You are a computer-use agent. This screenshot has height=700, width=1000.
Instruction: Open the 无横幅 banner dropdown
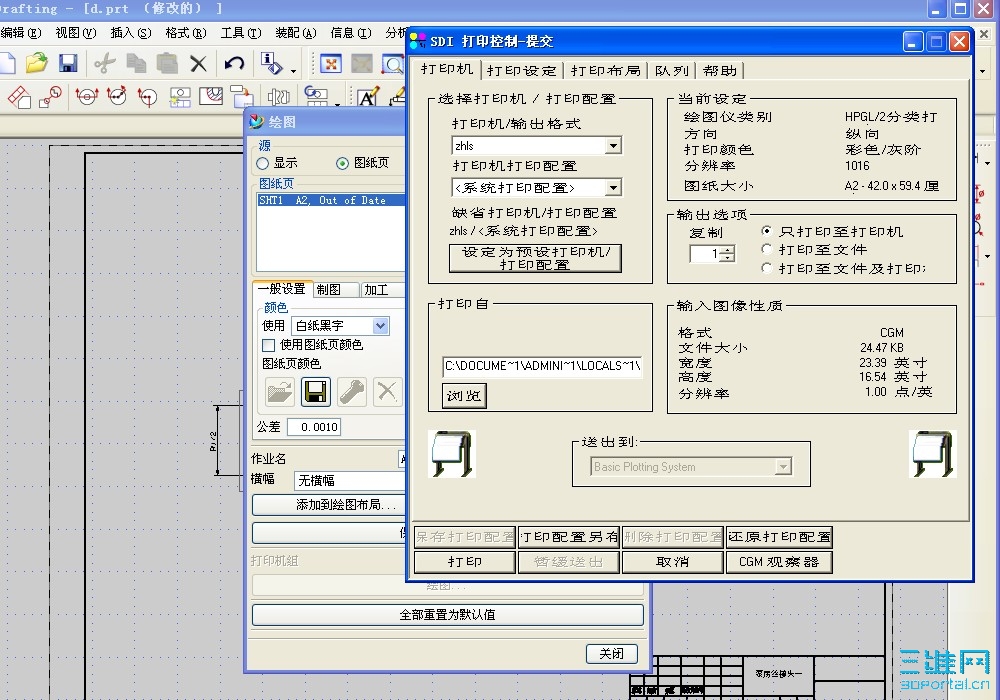pos(349,481)
